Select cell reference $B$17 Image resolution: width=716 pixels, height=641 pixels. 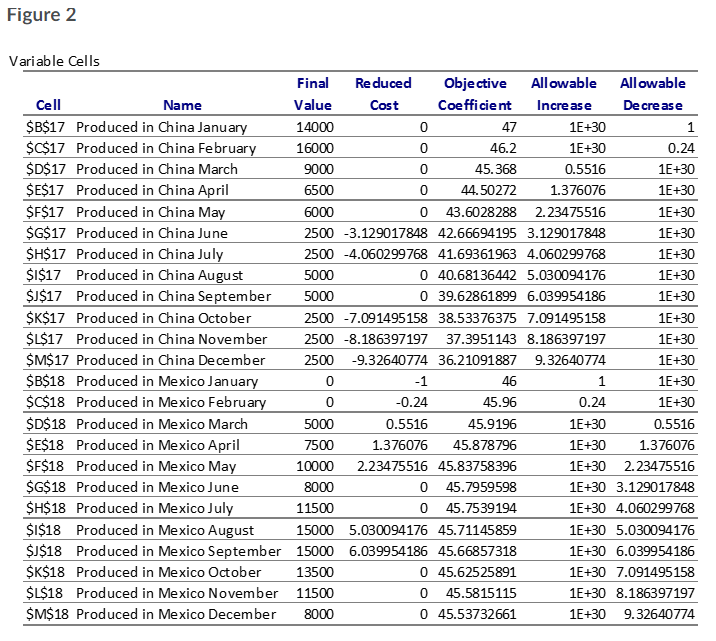coord(45,127)
